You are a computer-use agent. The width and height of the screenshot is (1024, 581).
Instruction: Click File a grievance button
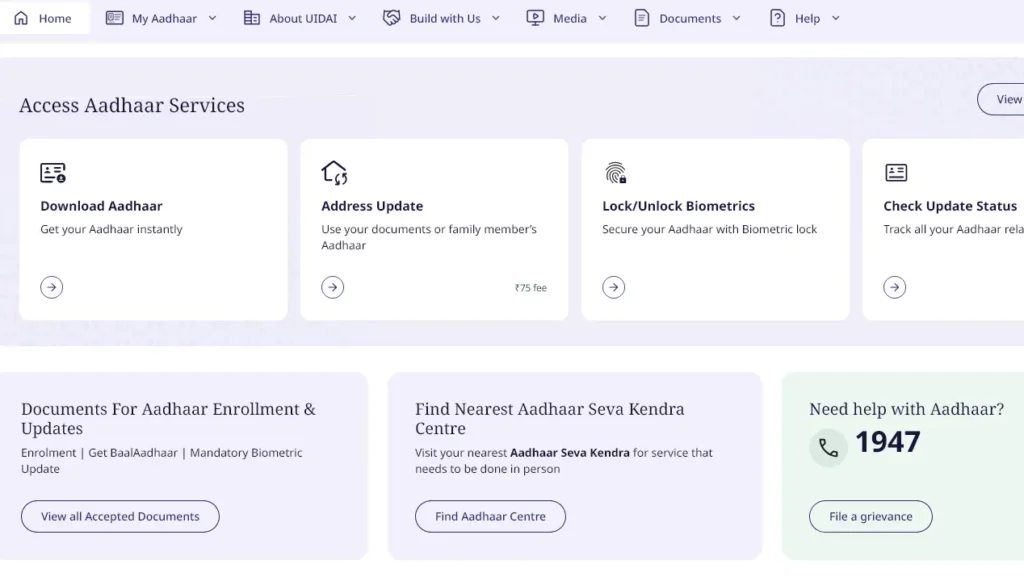pyautogui.click(x=871, y=516)
